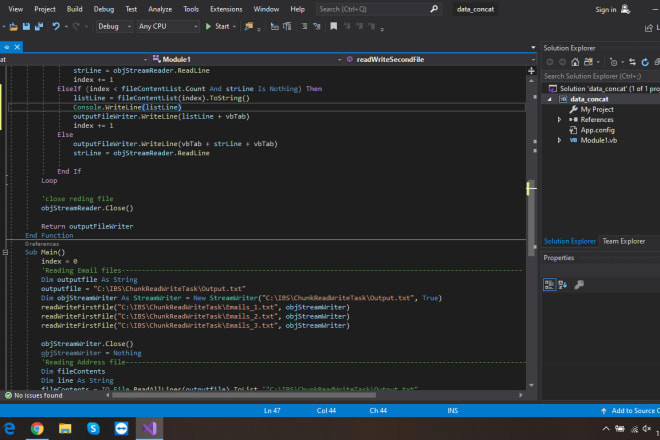
Task: Open Solution Configurations Debug dropdown
Action: click(114, 26)
